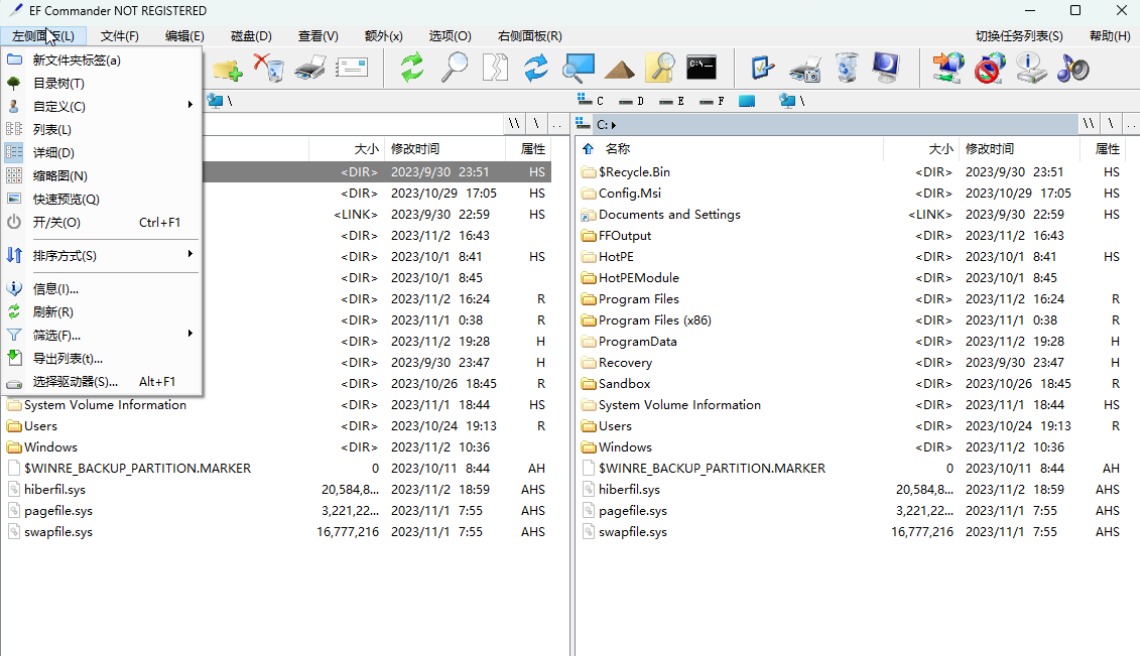1140x656 pixels.
Task: Click the pyramid icon in toolbar
Action: [x=620, y=69]
